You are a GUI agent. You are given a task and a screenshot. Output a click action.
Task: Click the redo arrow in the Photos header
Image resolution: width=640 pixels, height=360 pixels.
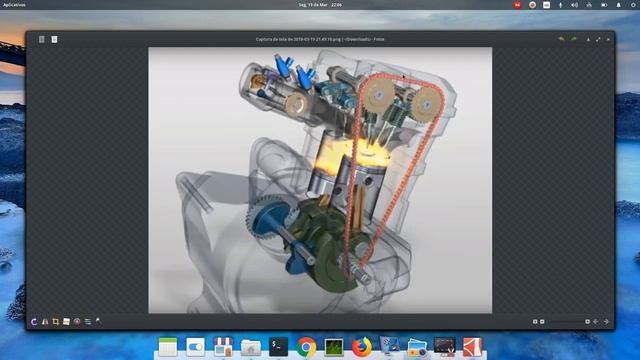[x=574, y=39]
